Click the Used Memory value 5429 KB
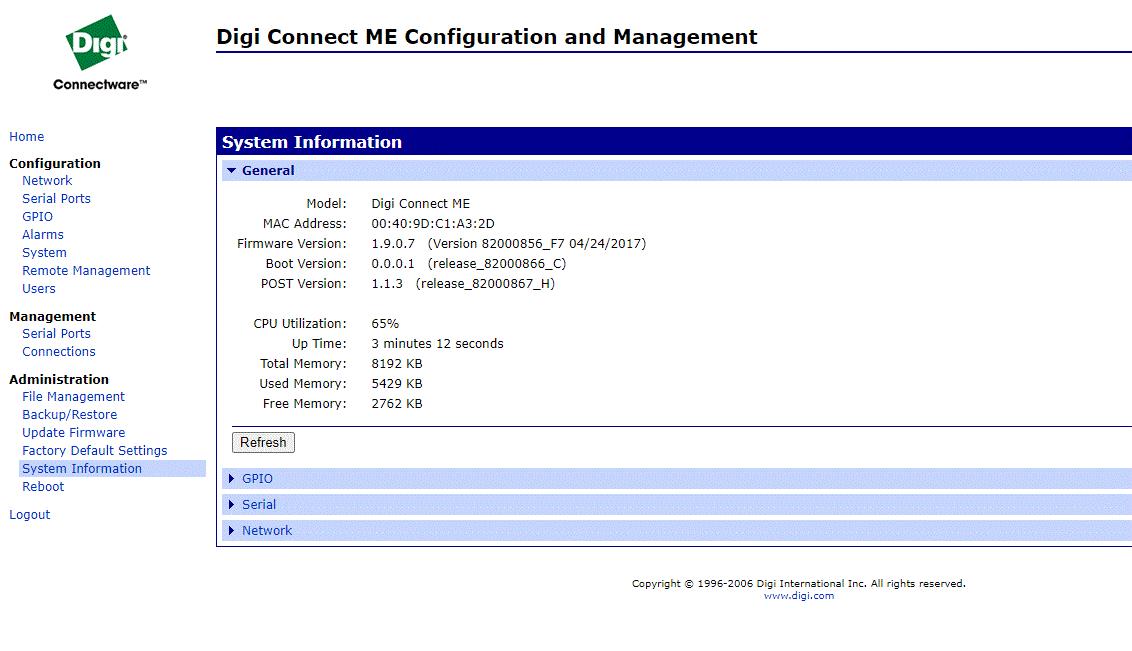Screen dimensions: 1132x651 (x=397, y=384)
